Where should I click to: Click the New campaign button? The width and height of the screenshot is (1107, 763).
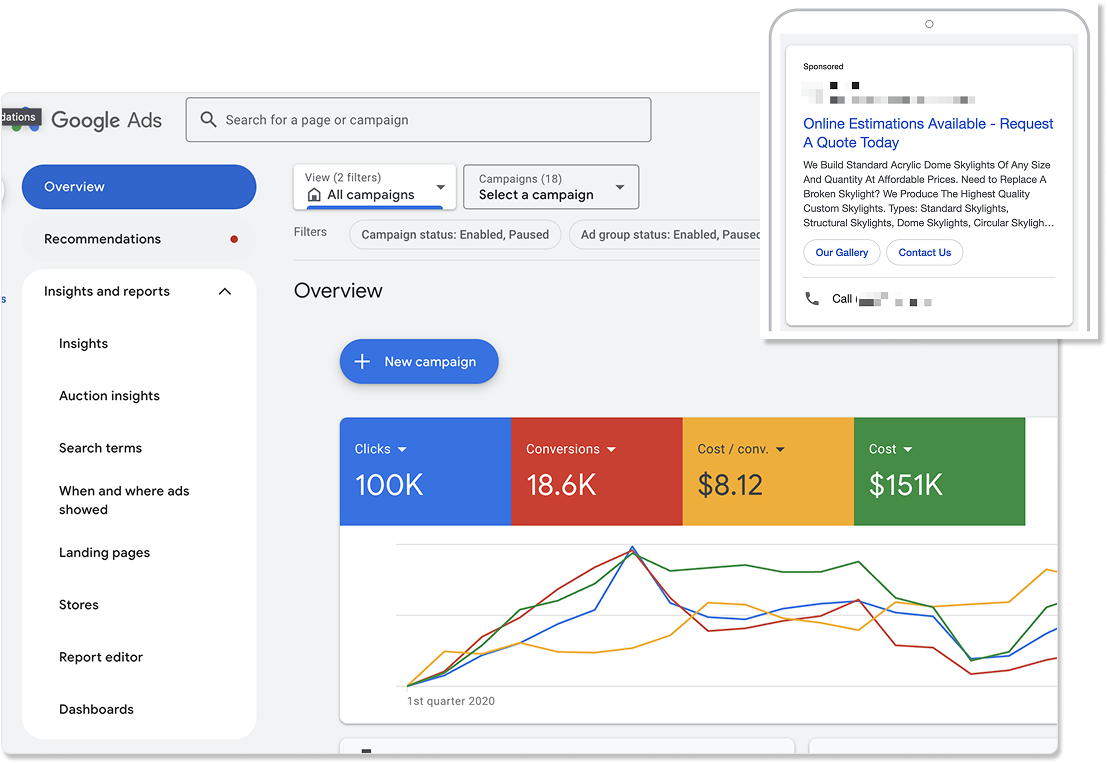point(419,361)
